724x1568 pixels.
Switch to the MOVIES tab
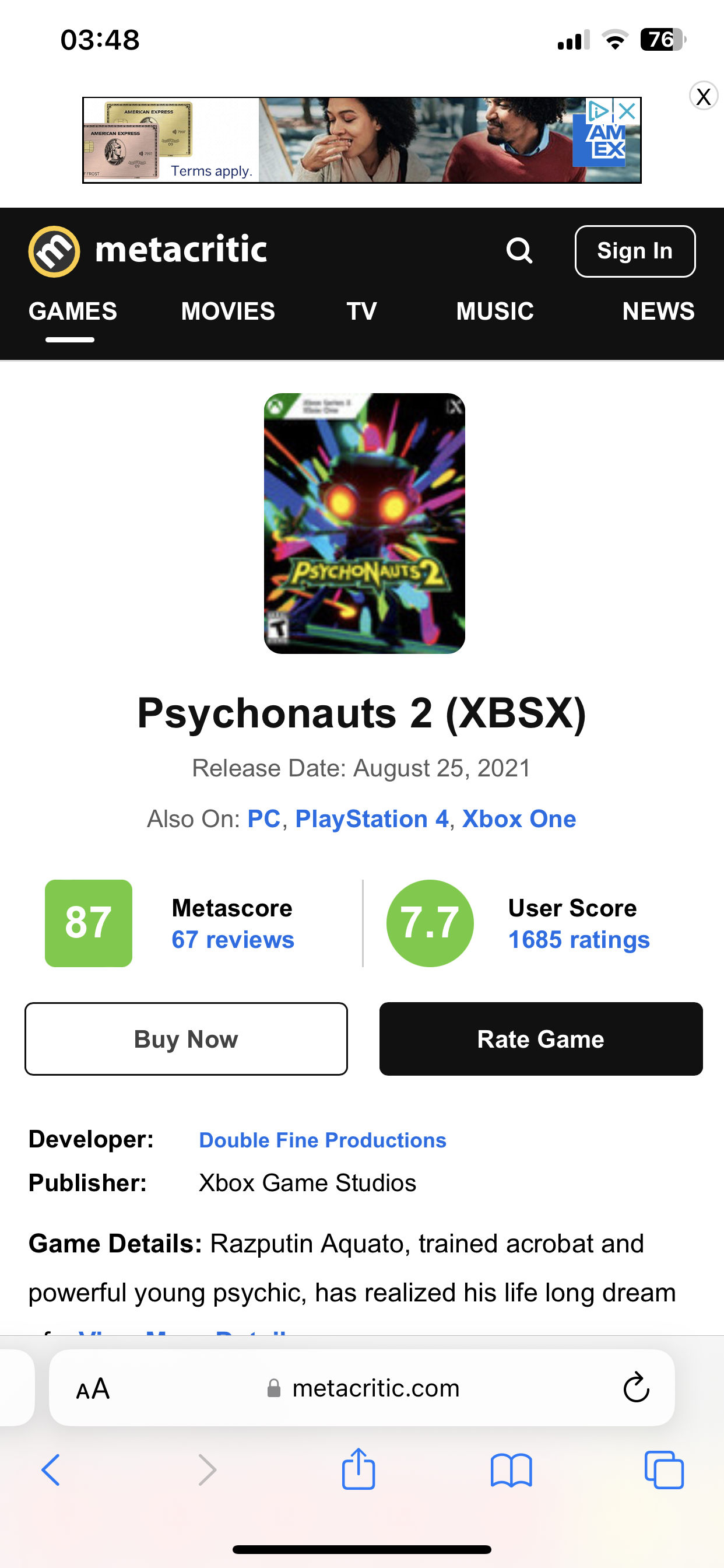(228, 311)
